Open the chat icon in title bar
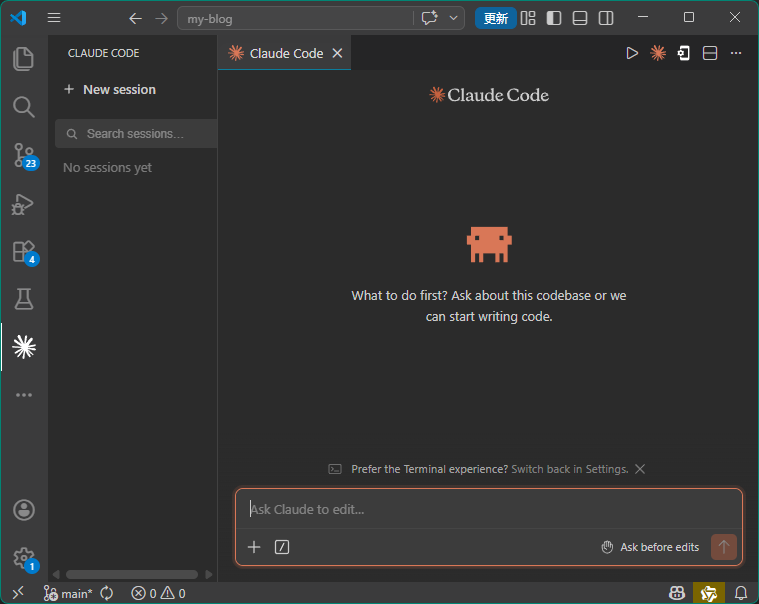Viewport: 759px width, 604px height. coord(429,18)
